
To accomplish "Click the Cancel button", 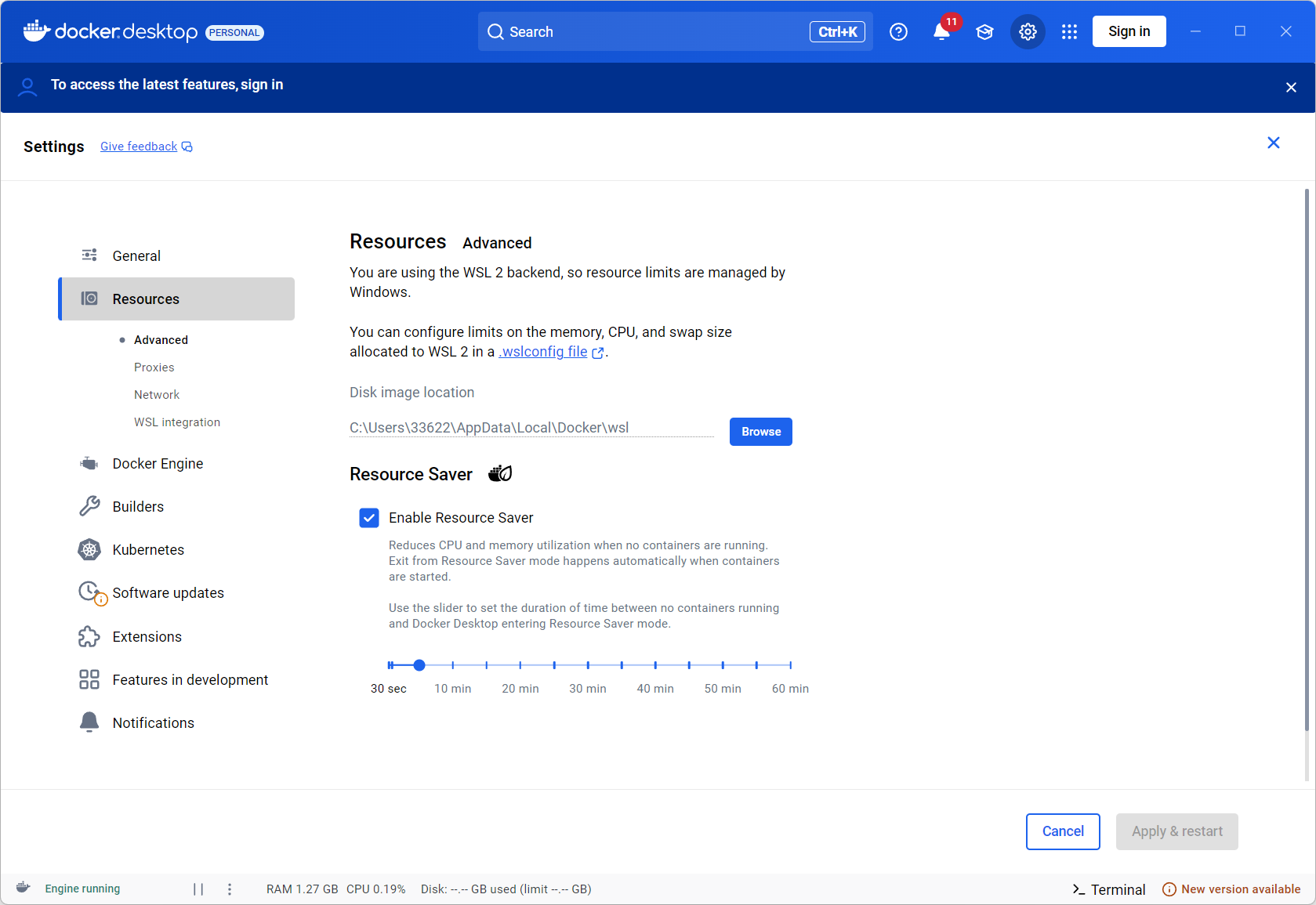I will tap(1063, 831).
